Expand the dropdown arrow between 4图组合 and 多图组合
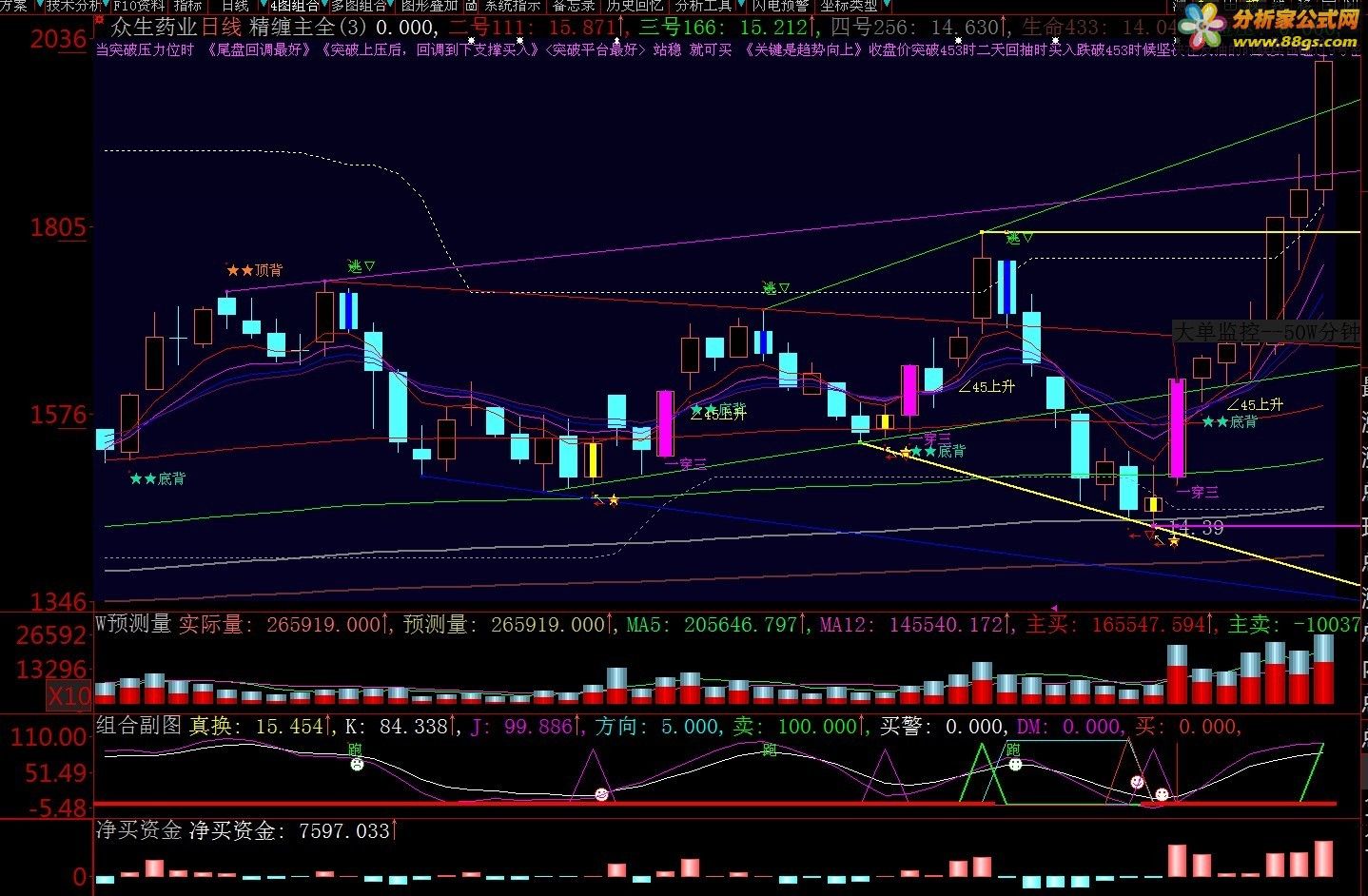 coord(325,6)
